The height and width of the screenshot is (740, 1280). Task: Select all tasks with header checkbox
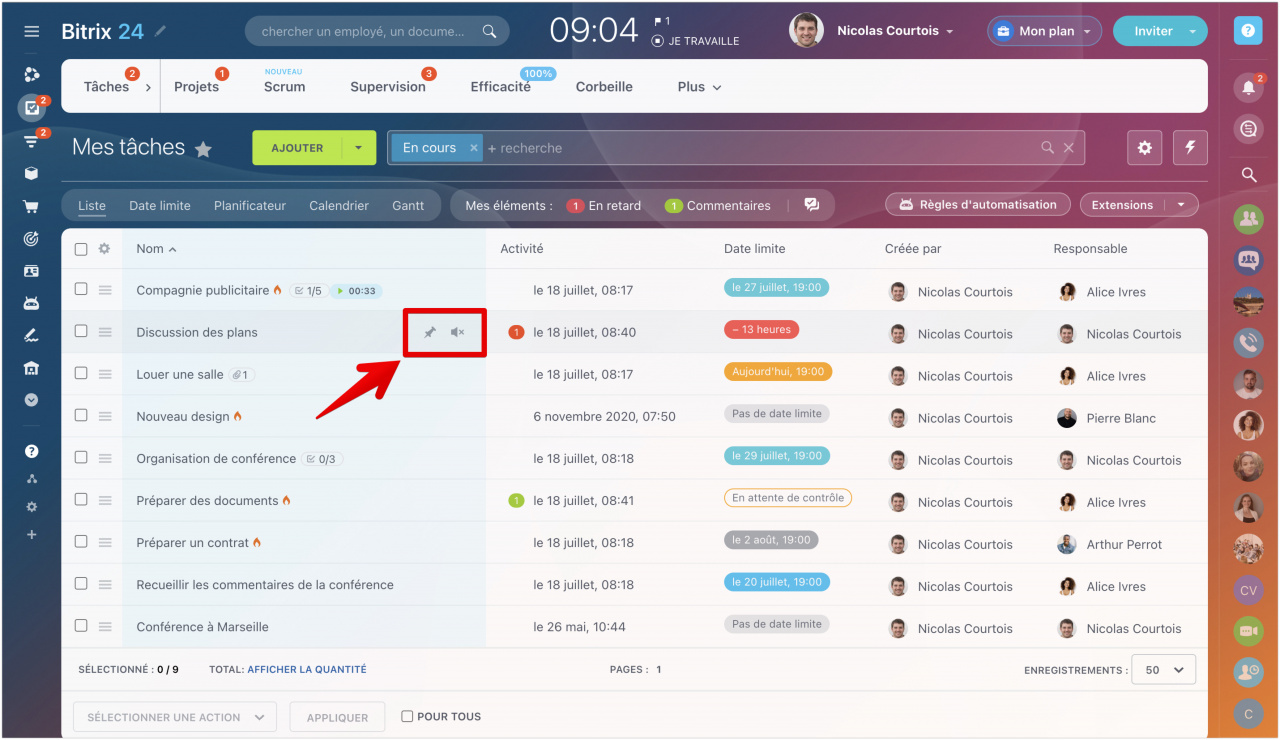(x=81, y=249)
